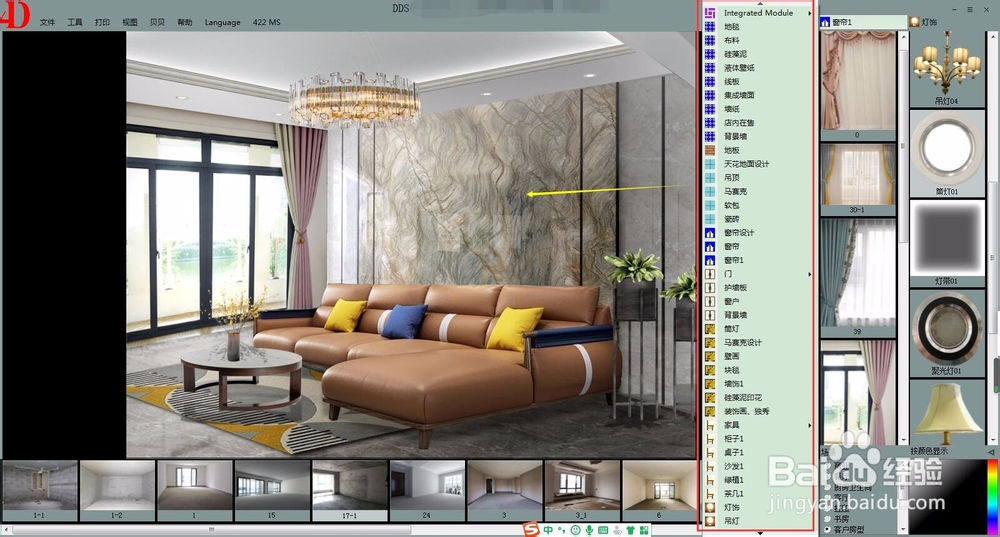Click the Integrated Module entry icon
This screenshot has height=537, width=1000.
tap(710, 13)
